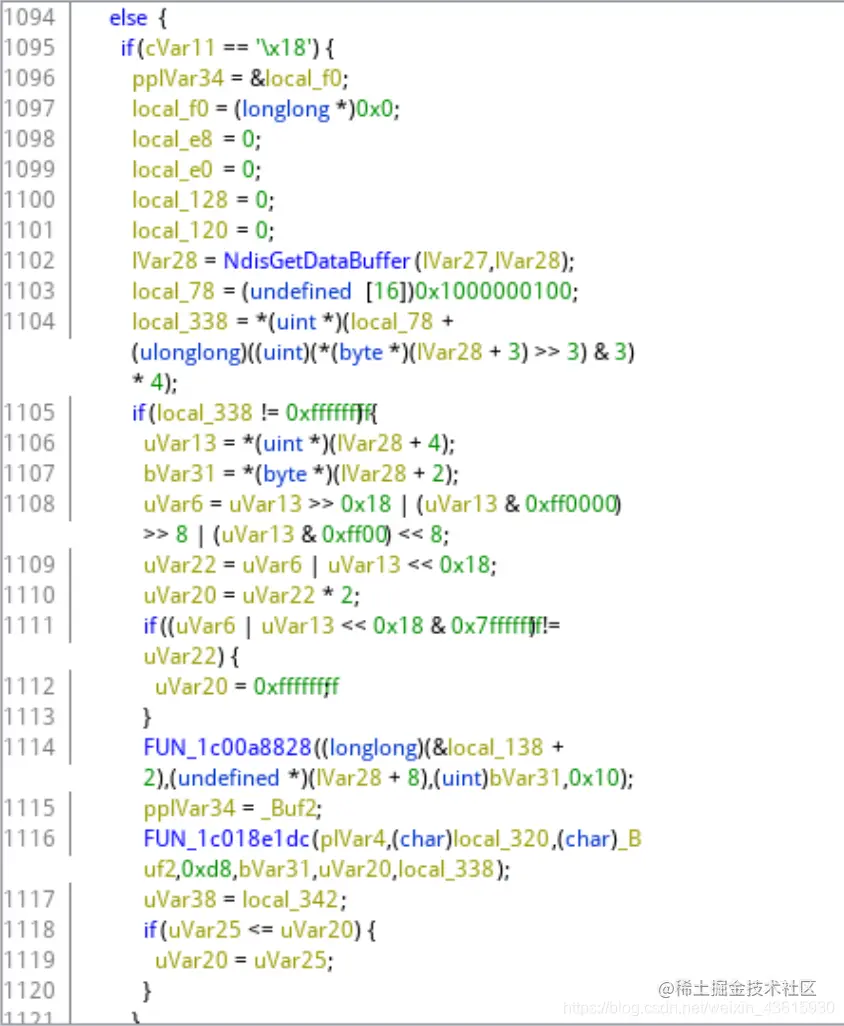
Task: Select local_e0 on line 1099
Action: pos(173,169)
